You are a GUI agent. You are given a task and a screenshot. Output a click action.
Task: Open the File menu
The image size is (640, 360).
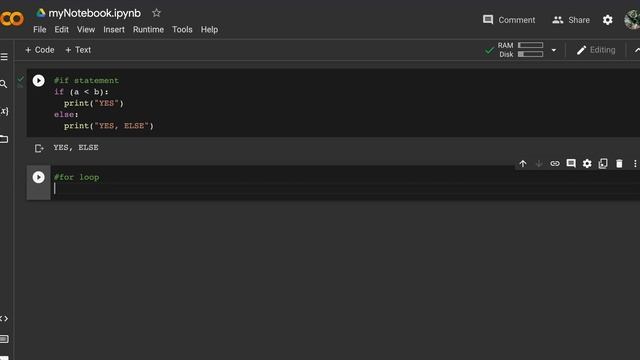(x=40, y=29)
